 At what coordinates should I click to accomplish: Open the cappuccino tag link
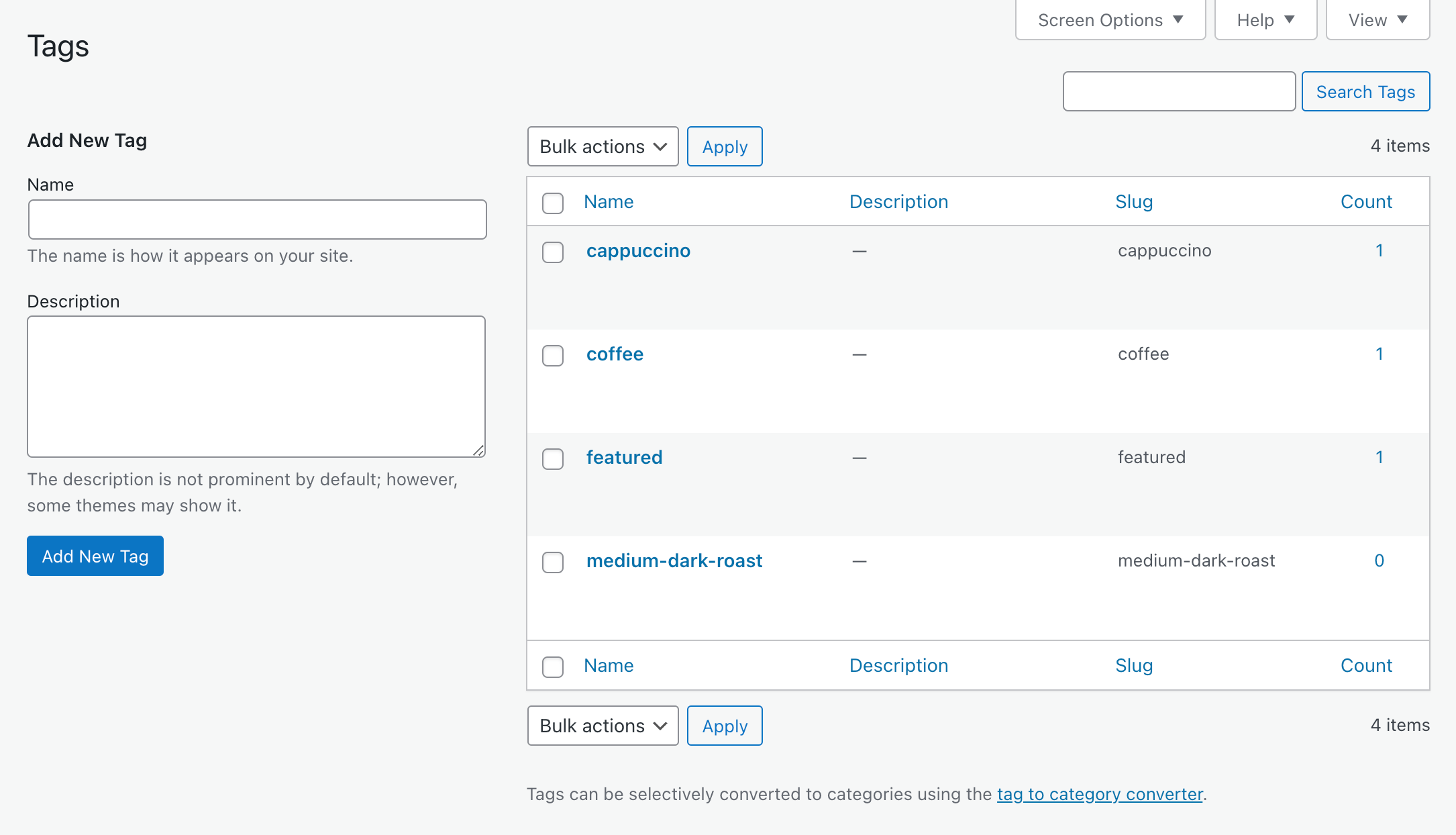[x=637, y=251]
